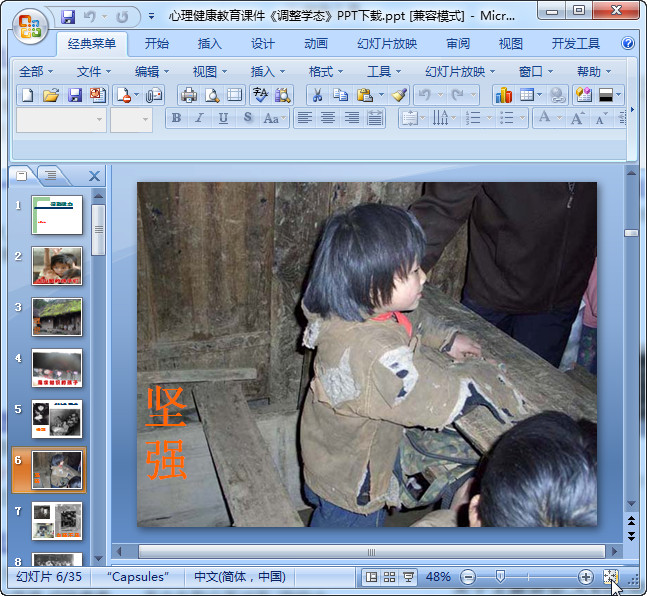Screen dimensions: 647x596
Task: Zoom out with minus button
Action: pos(468,577)
